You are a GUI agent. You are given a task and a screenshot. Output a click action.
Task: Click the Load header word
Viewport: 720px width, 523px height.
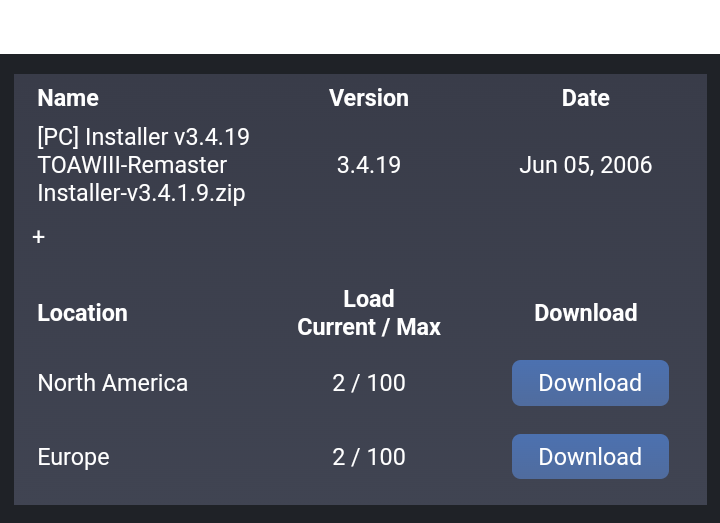369,299
